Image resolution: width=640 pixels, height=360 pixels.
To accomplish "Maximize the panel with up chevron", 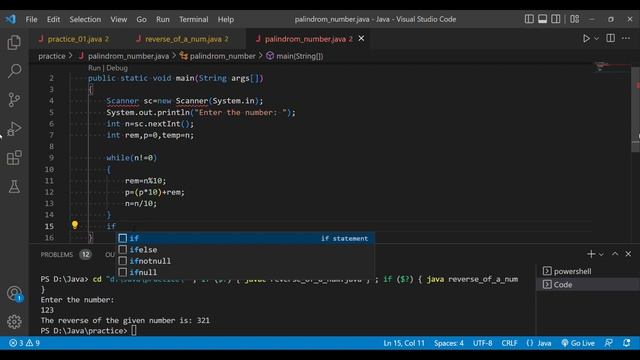I will [615, 254].
